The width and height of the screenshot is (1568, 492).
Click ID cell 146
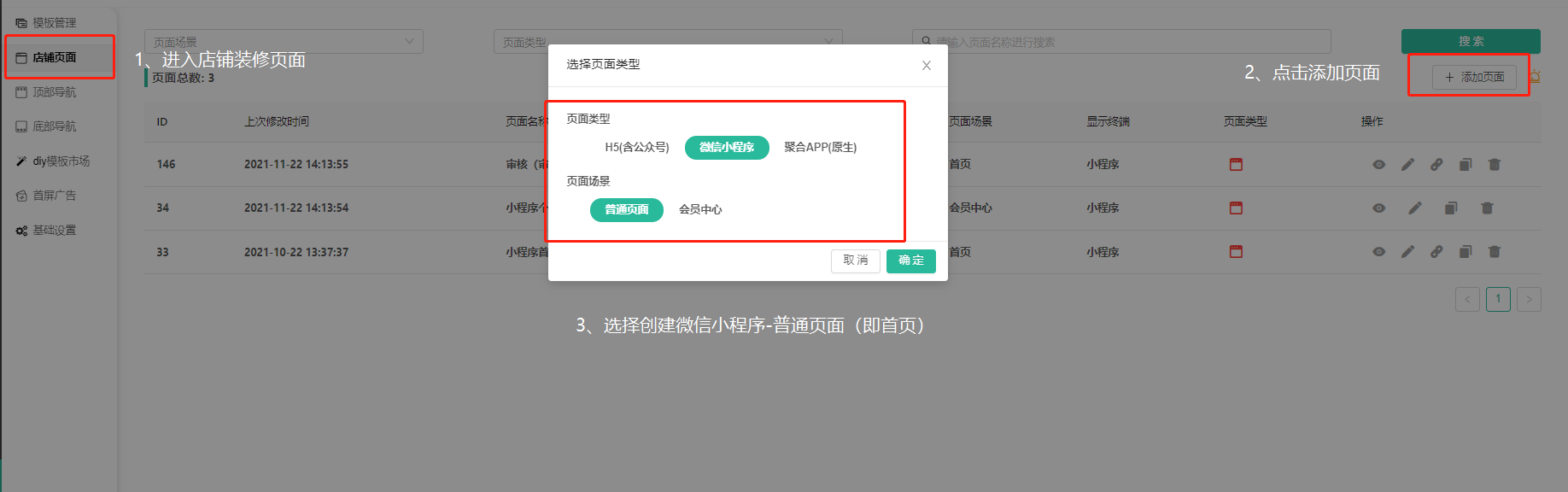pos(166,165)
